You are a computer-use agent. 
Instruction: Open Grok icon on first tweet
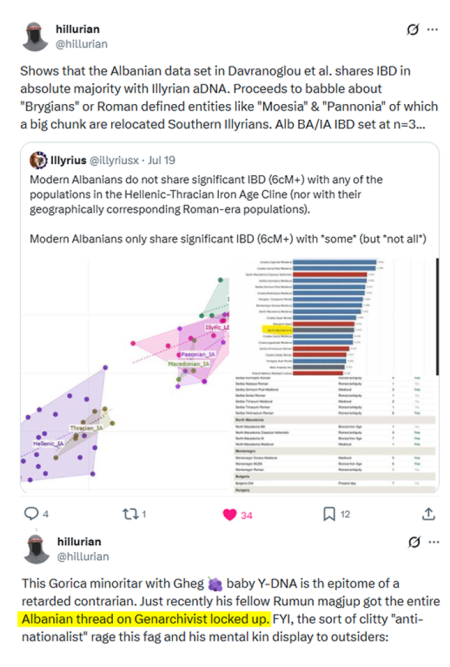pyautogui.click(x=413, y=29)
